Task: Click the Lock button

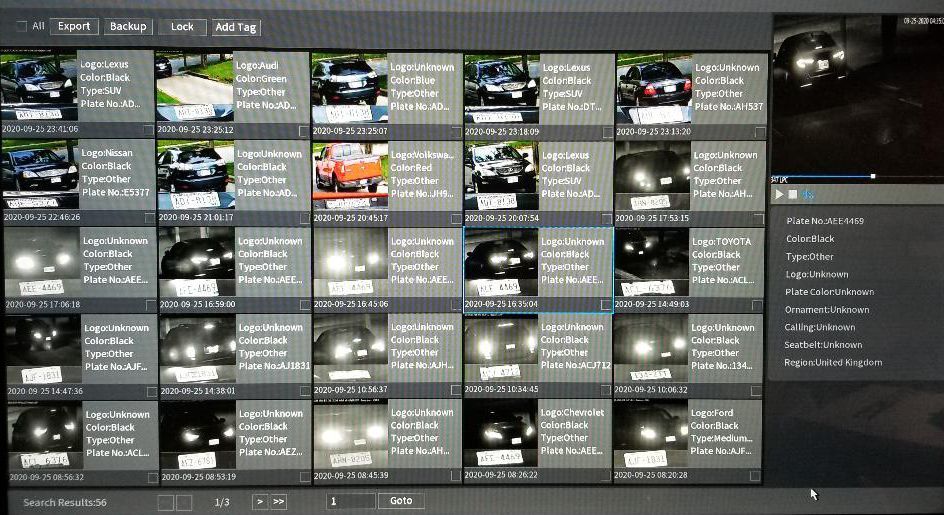Action: click(182, 27)
